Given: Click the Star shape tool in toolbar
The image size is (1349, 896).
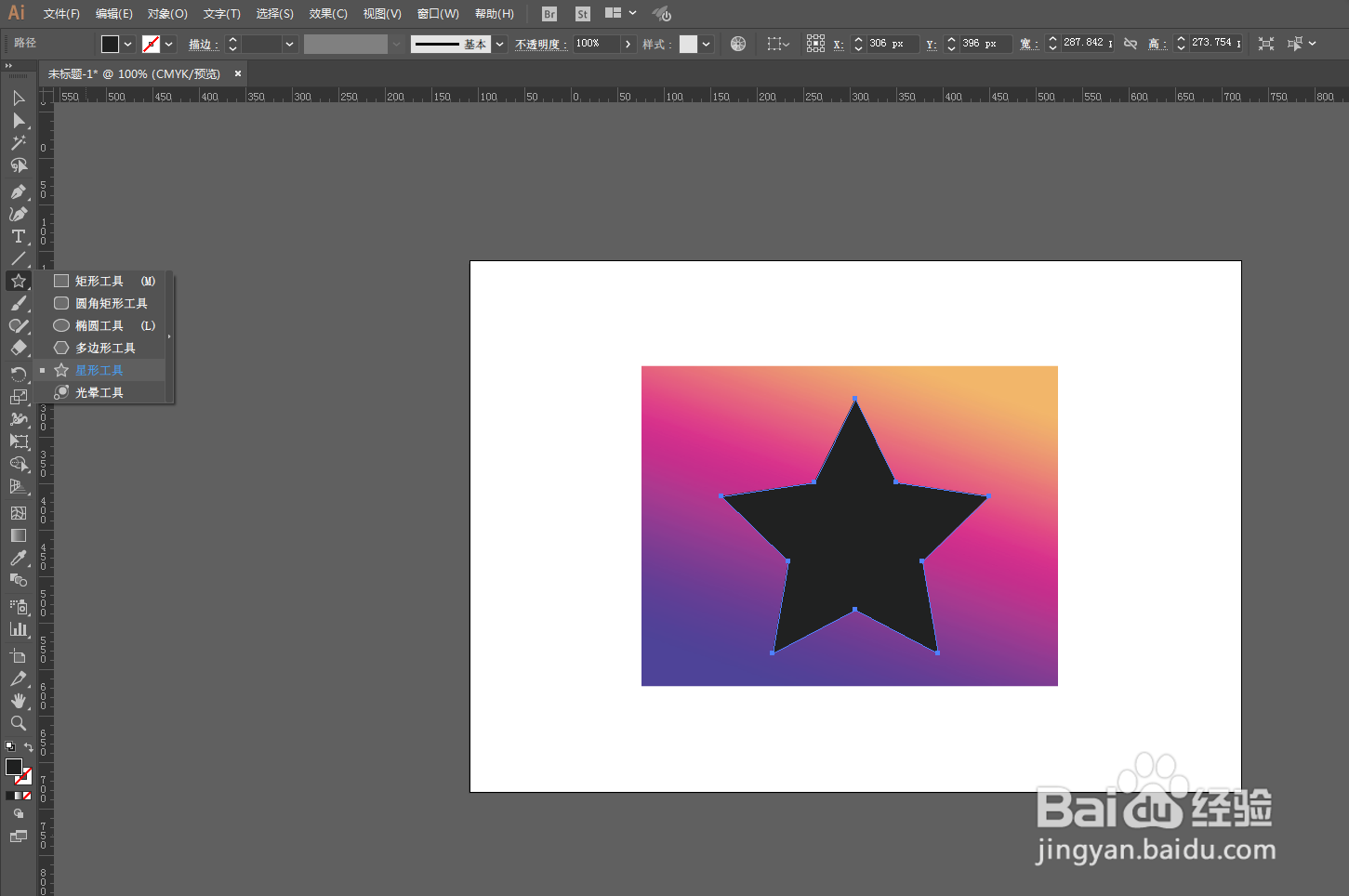Looking at the screenshot, I should point(18,281).
